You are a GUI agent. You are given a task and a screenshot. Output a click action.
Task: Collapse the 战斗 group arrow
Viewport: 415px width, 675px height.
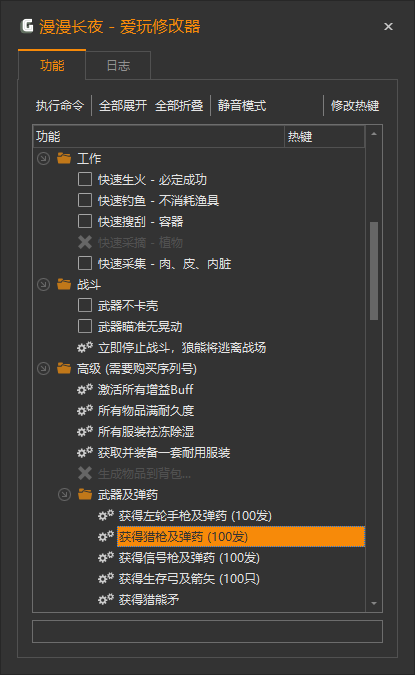click(43, 285)
